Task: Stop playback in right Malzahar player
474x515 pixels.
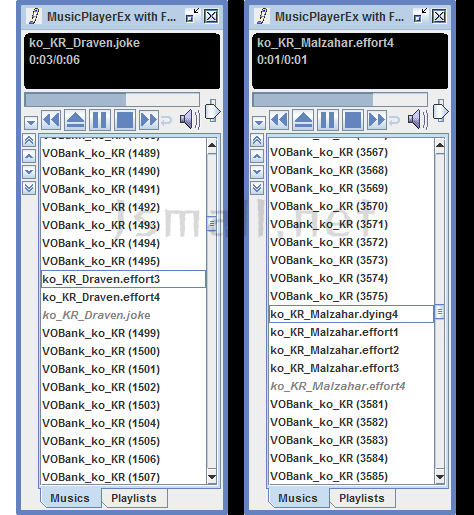Action: click(x=353, y=120)
